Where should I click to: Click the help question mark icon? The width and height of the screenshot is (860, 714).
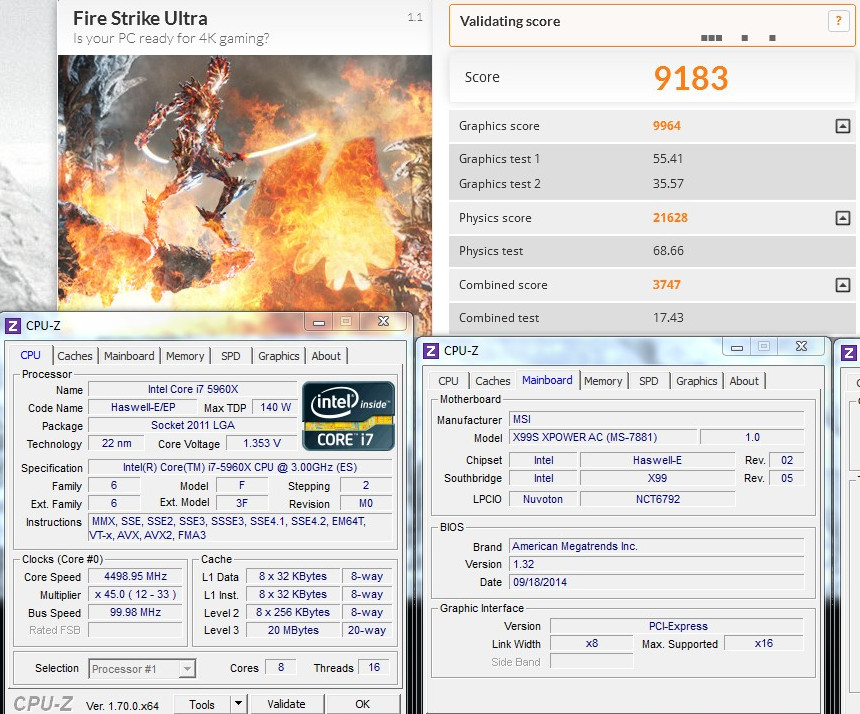837,21
